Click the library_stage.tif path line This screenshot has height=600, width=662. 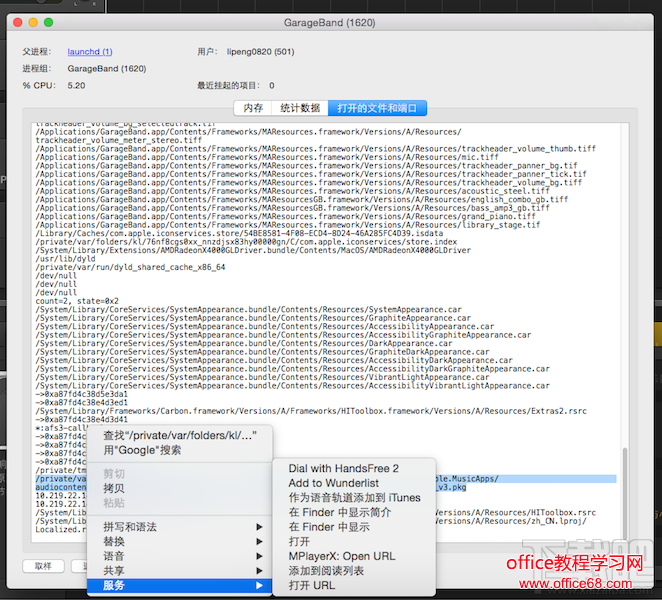pyautogui.click(x=288, y=225)
